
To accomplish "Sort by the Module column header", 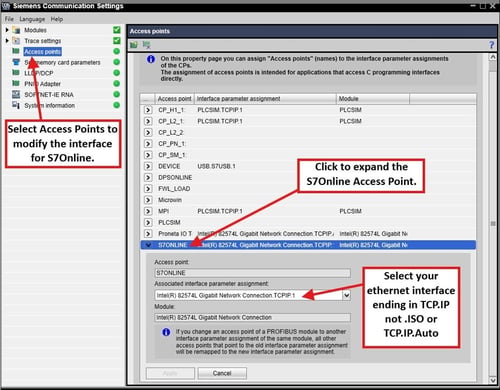I will pyautogui.click(x=373, y=99).
